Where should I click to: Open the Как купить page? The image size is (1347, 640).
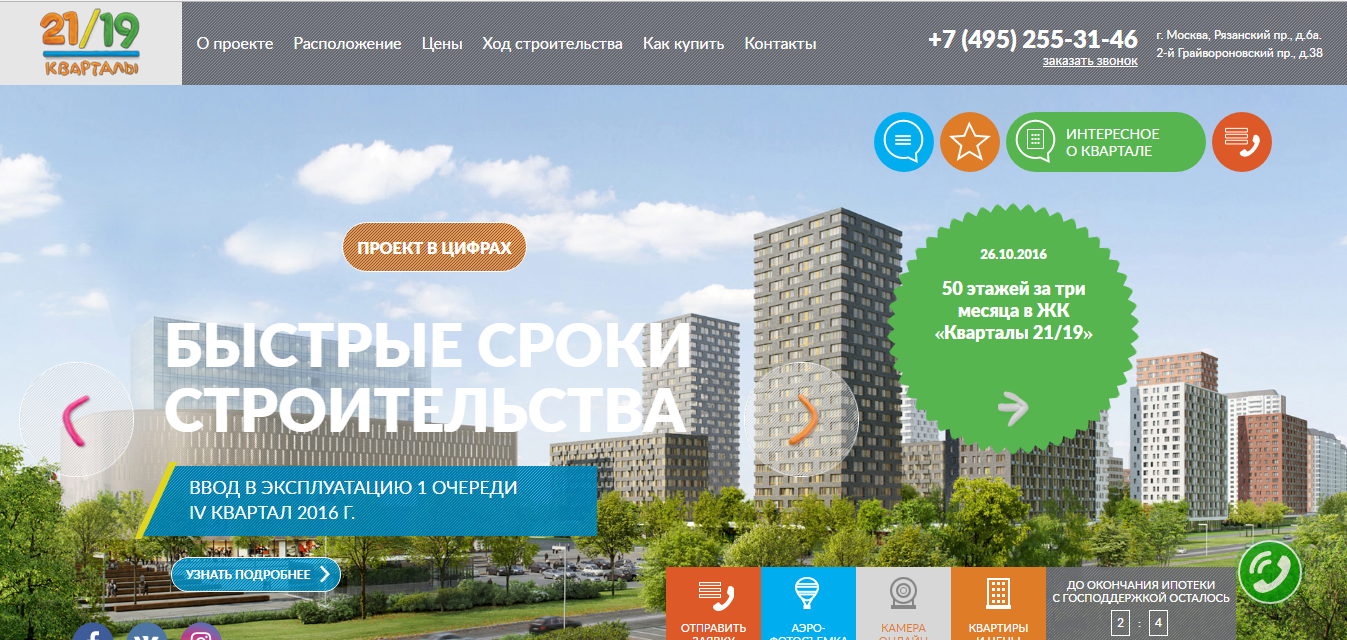click(683, 44)
